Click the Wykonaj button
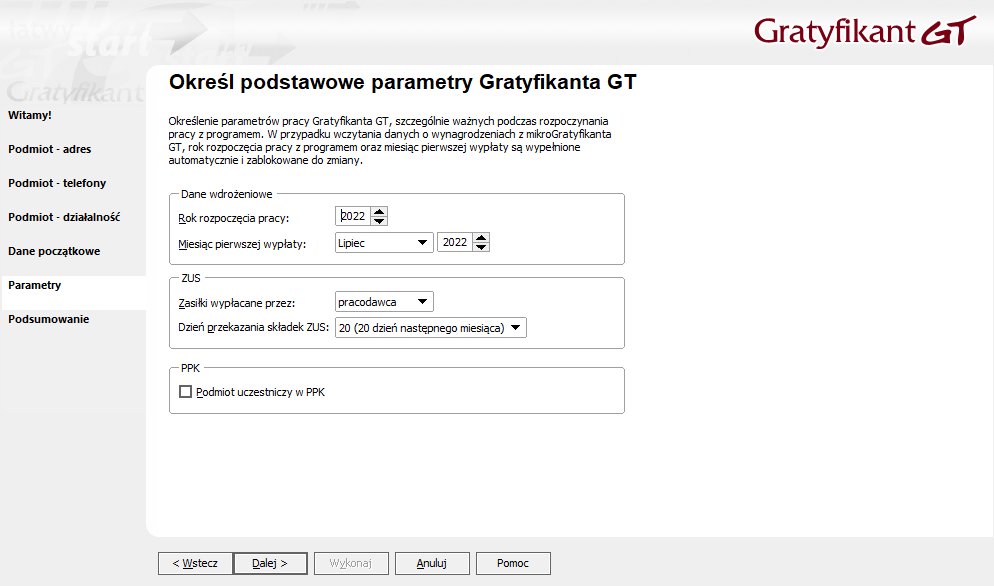This screenshot has height=586, width=994. click(x=351, y=563)
